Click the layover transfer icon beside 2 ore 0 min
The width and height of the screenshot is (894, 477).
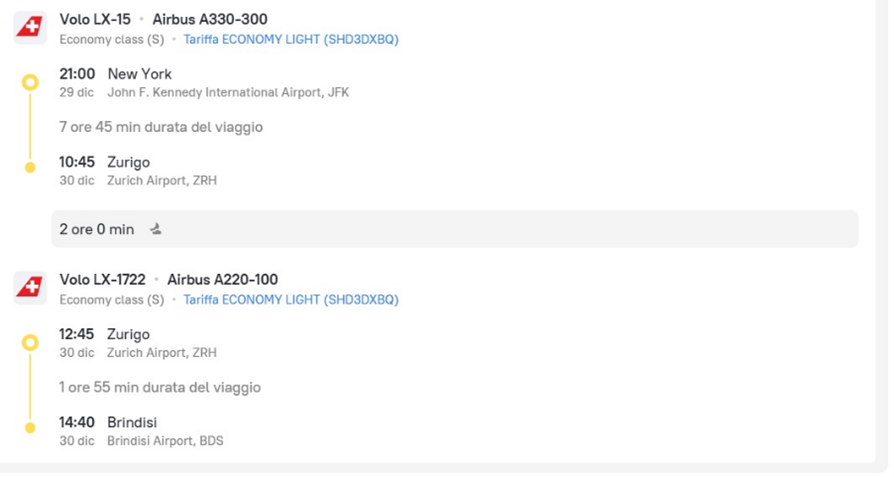pos(156,229)
